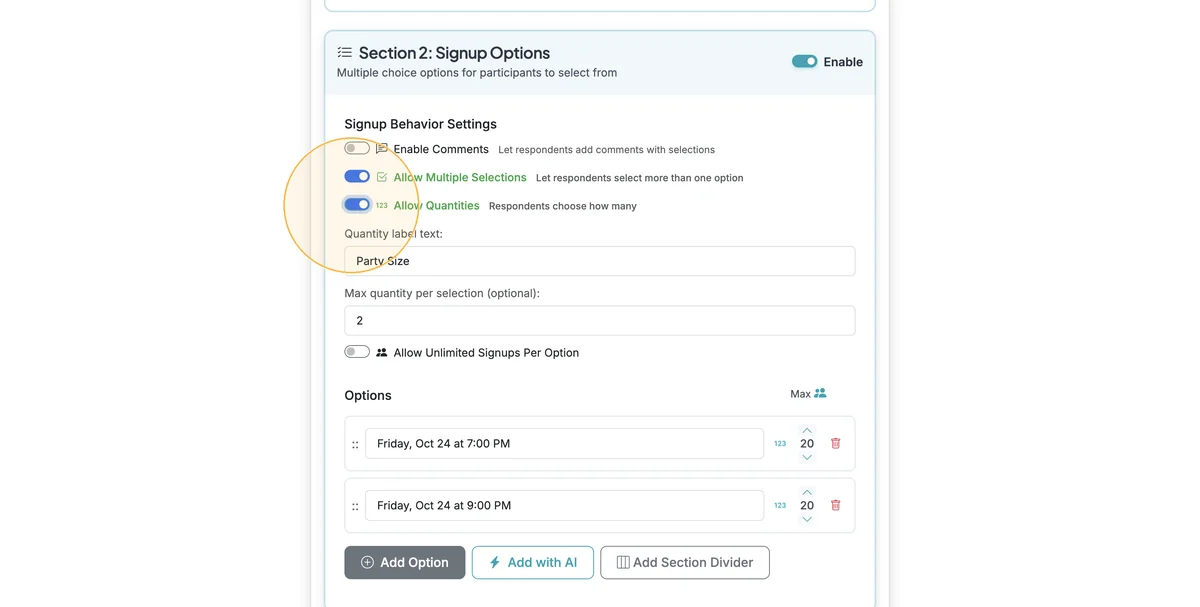The image size is (1200, 607).
Task: Toggle Allow Unlimited Signups Per Option
Action: [357, 351]
